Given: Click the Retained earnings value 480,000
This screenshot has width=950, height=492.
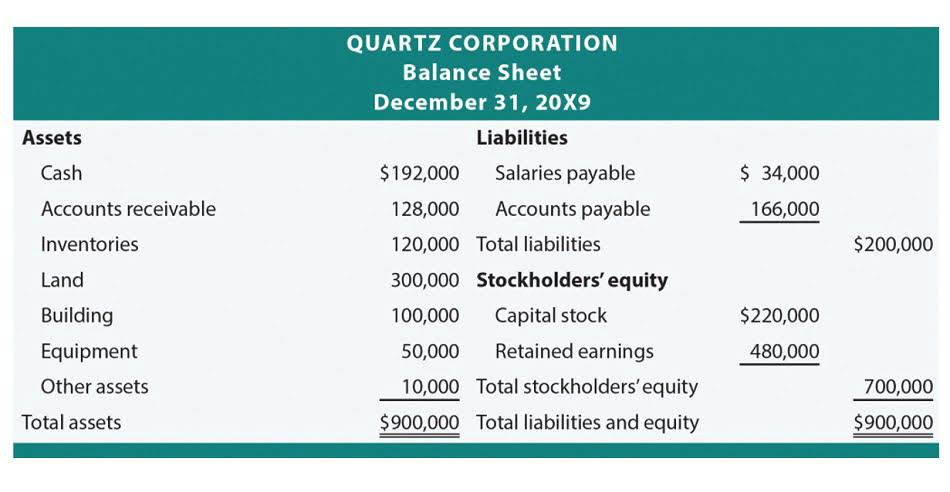Looking at the screenshot, I should pyautogui.click(x=785, y=351).
